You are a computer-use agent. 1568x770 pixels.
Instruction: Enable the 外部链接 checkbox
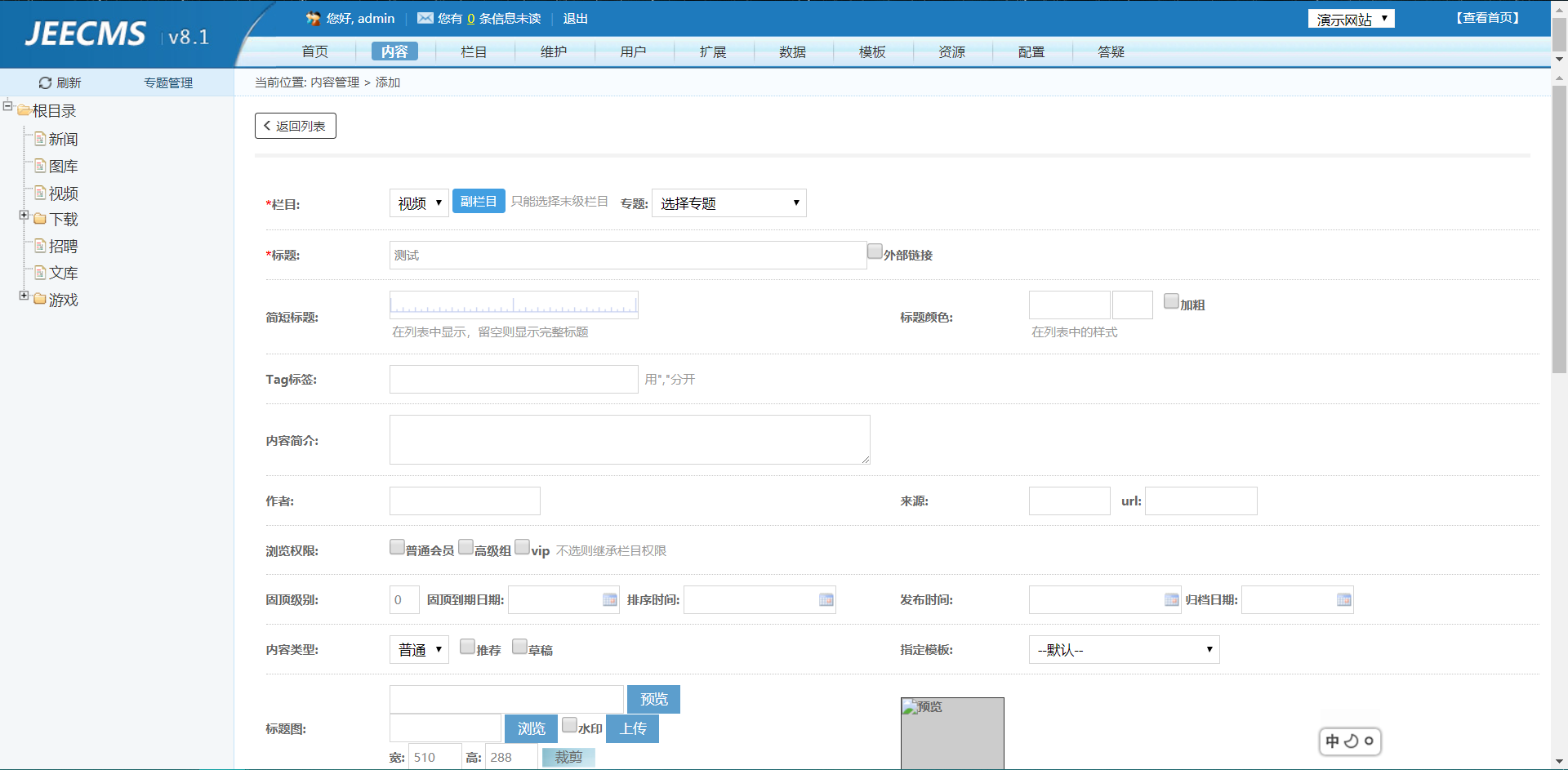[x=875, y=251]
